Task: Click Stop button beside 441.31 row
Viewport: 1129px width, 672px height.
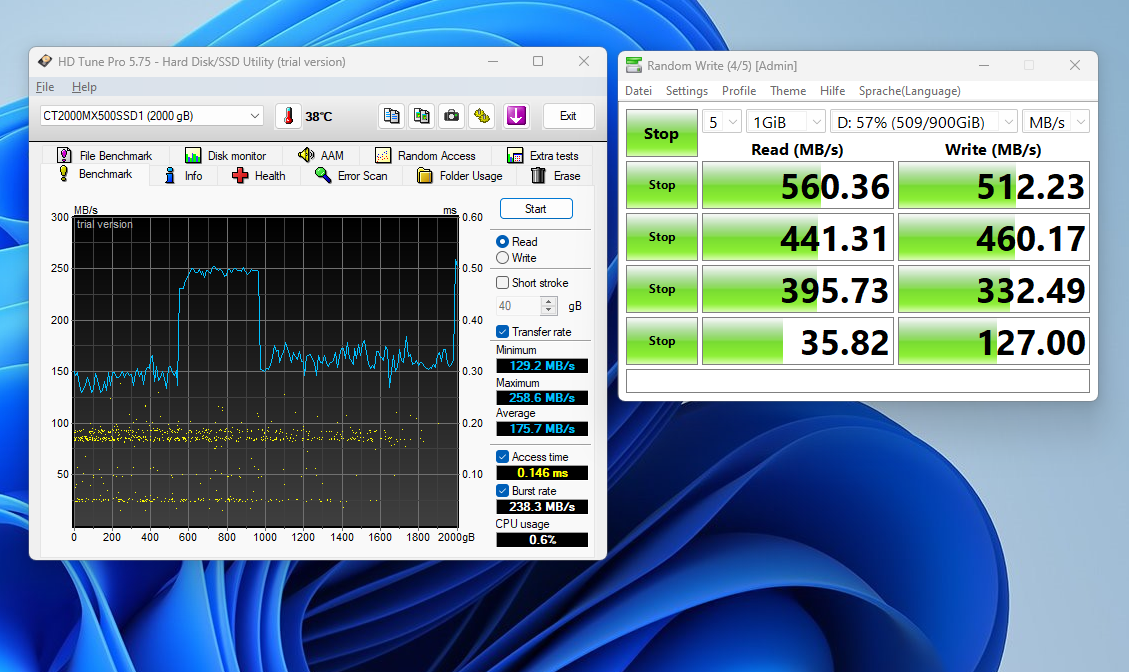Action: tap(662, 237)
